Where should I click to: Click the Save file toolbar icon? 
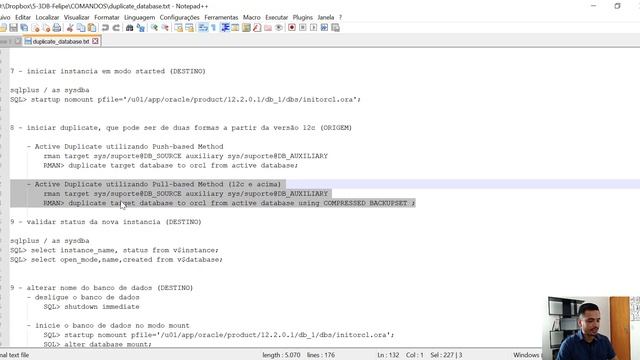[x=13, y=28]
